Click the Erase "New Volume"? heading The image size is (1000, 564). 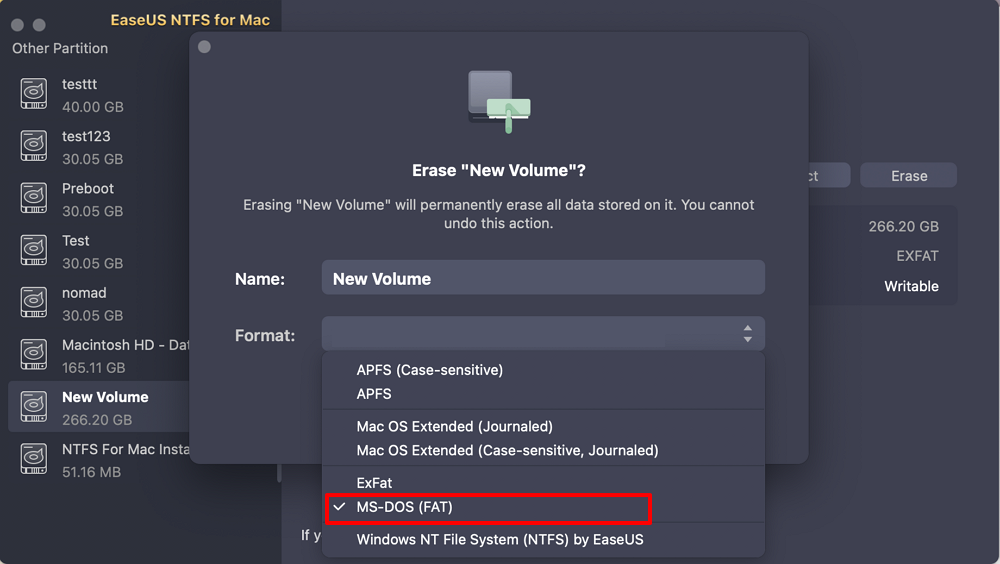(499, 171)
